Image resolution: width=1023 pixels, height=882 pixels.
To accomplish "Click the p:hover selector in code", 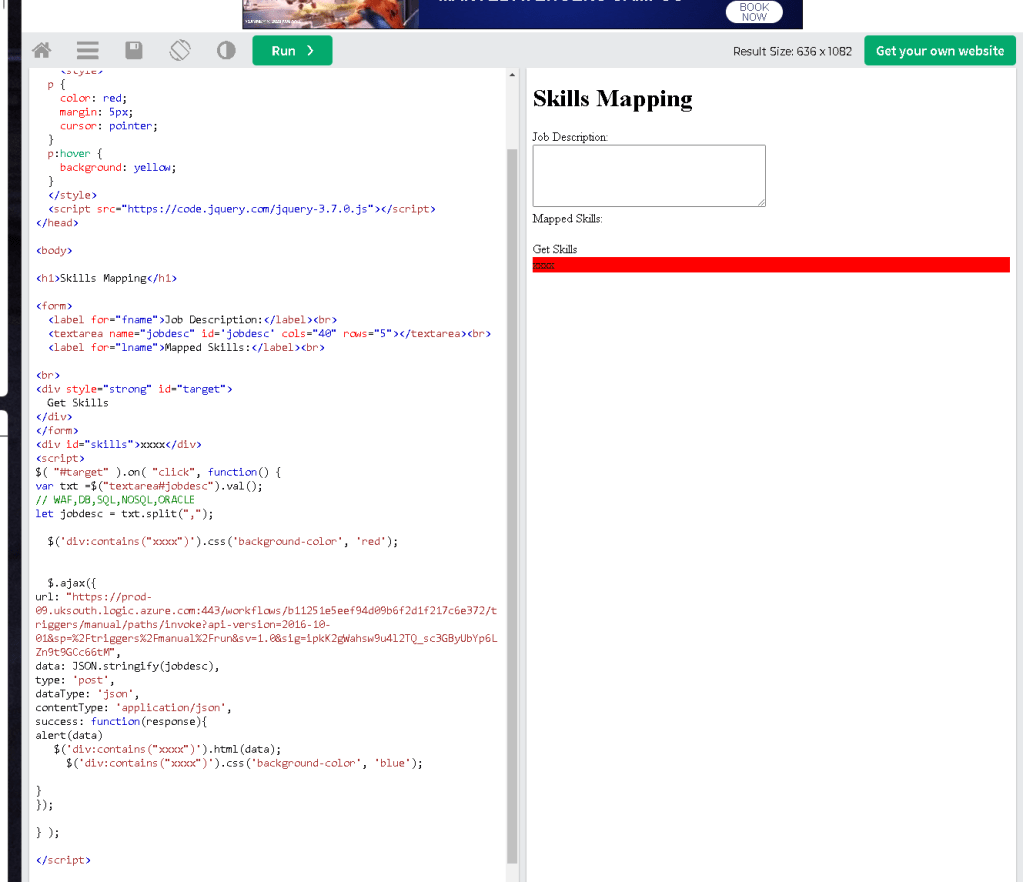I will 74,153.
